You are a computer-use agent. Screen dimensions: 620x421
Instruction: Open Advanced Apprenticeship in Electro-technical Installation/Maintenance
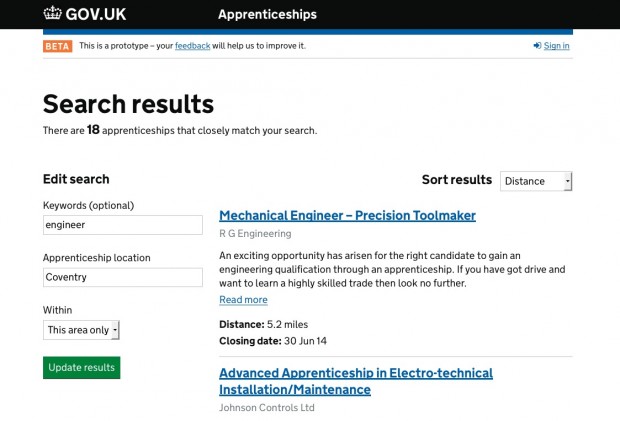click(356, 381)
